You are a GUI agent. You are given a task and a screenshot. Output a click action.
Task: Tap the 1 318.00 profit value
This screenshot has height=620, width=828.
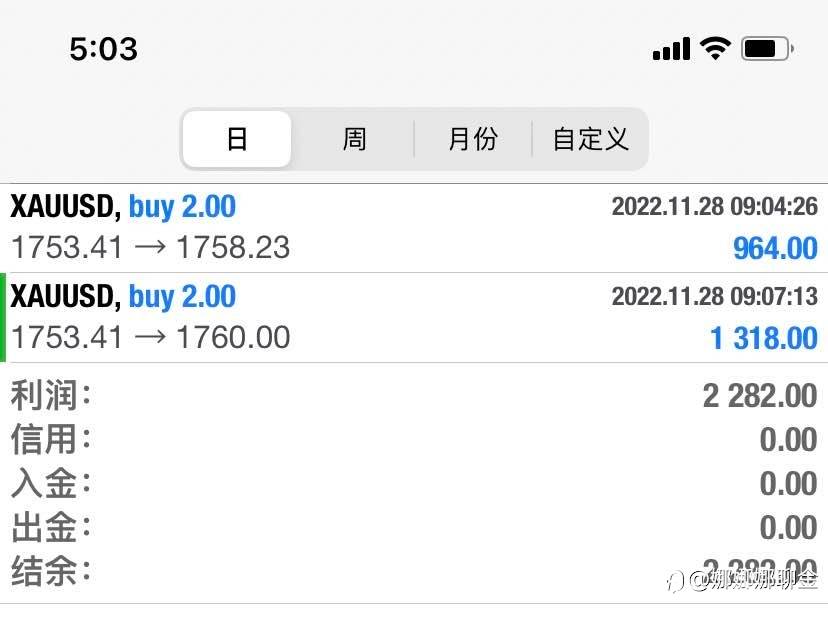(763, 338)
